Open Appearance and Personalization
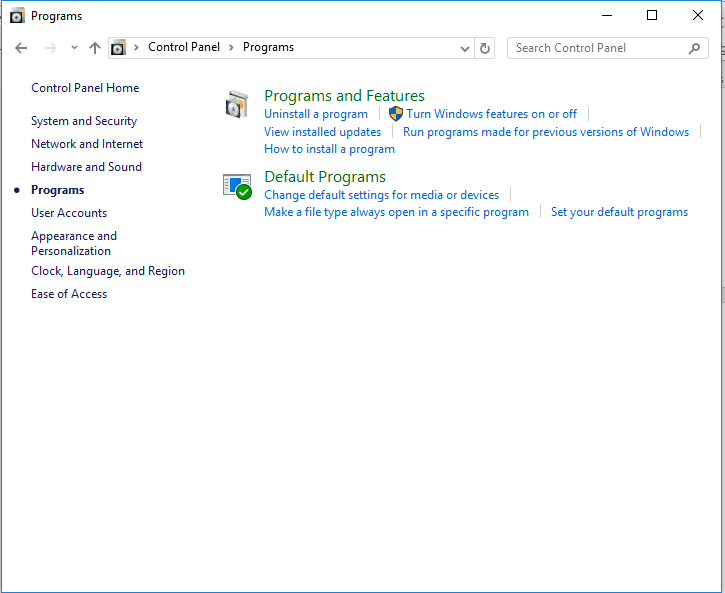 click(74, 243)
